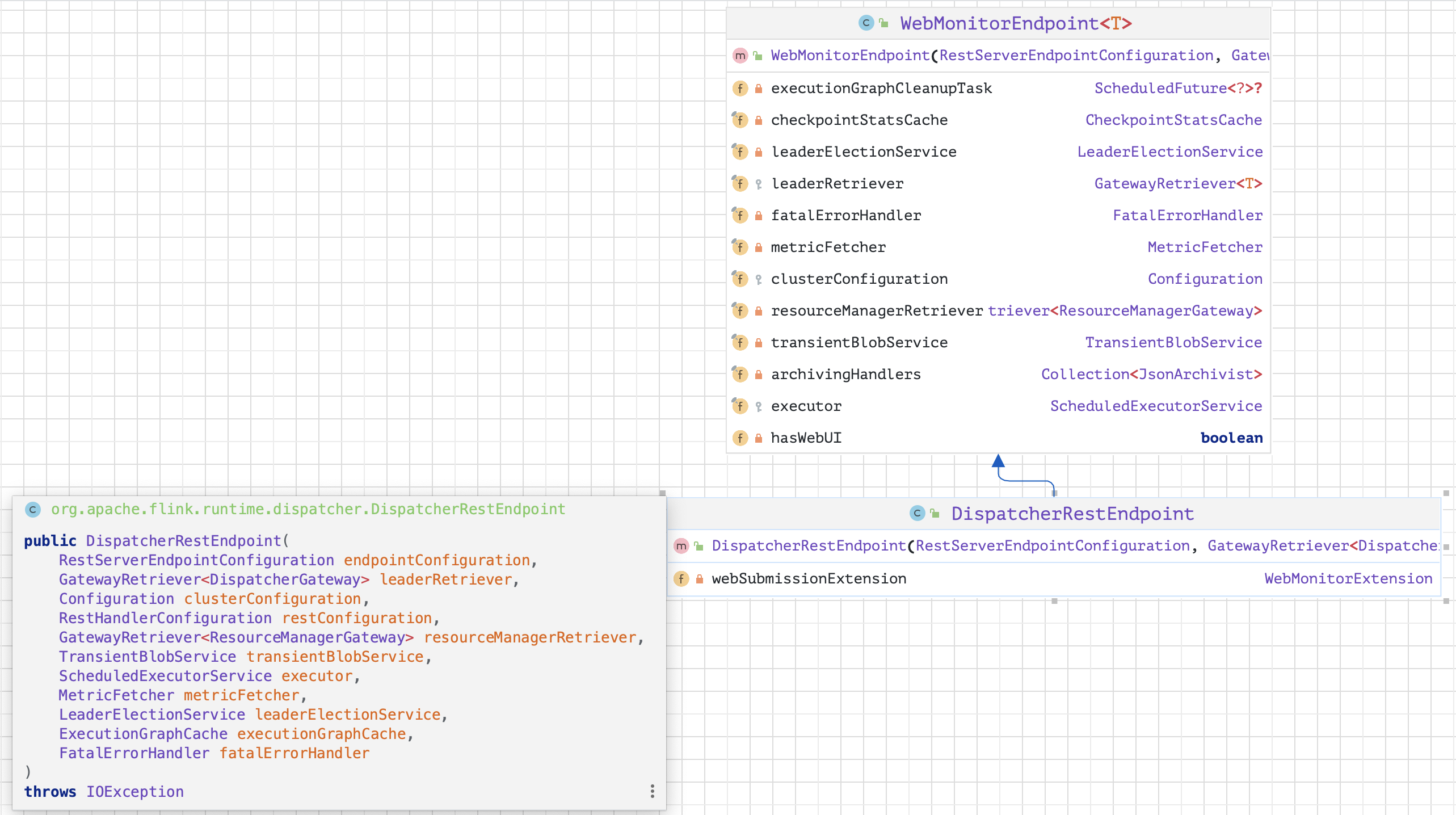Click the protected key icon next to leaderRetriever
Screen dimensions: 1456x815
(759, 184)
